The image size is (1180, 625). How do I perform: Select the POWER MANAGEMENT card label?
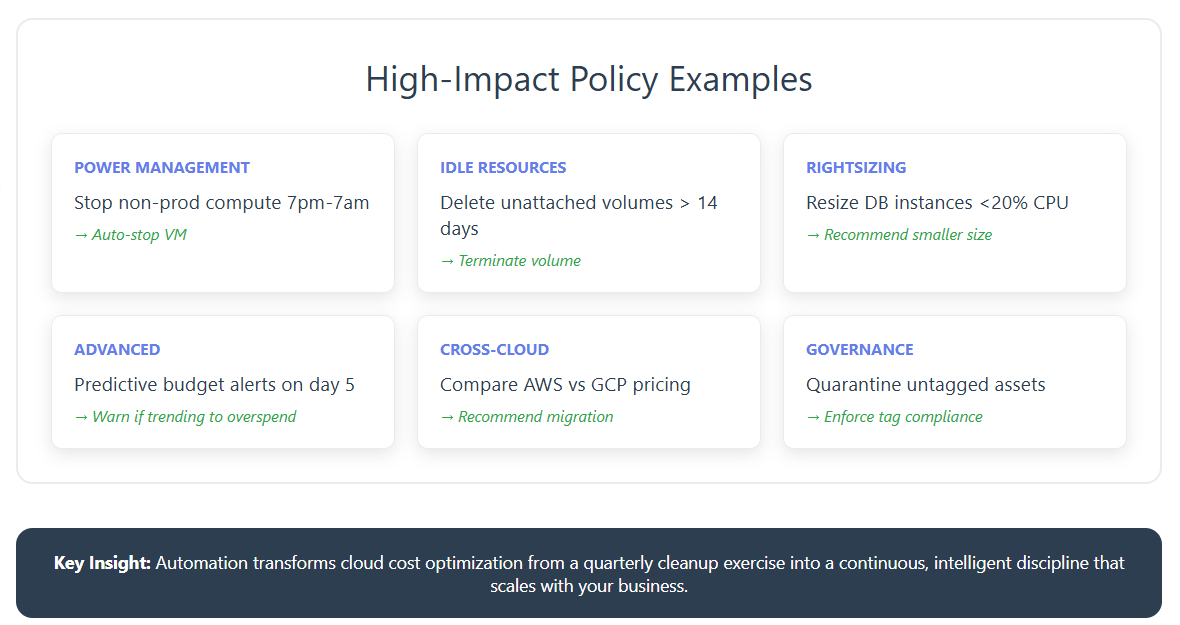pos(162,168)
